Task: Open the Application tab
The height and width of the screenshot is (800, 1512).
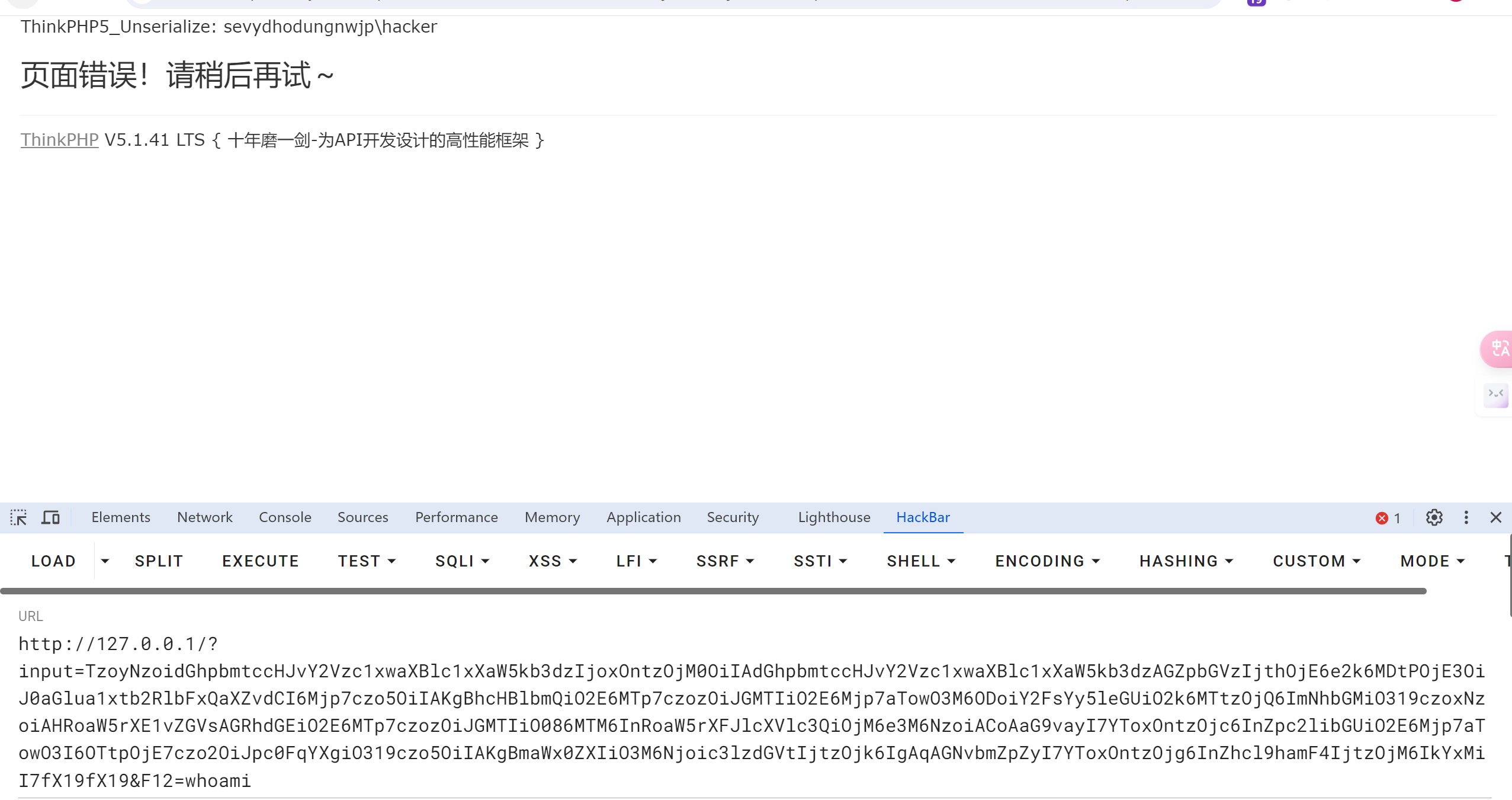Action: (643, 517)
